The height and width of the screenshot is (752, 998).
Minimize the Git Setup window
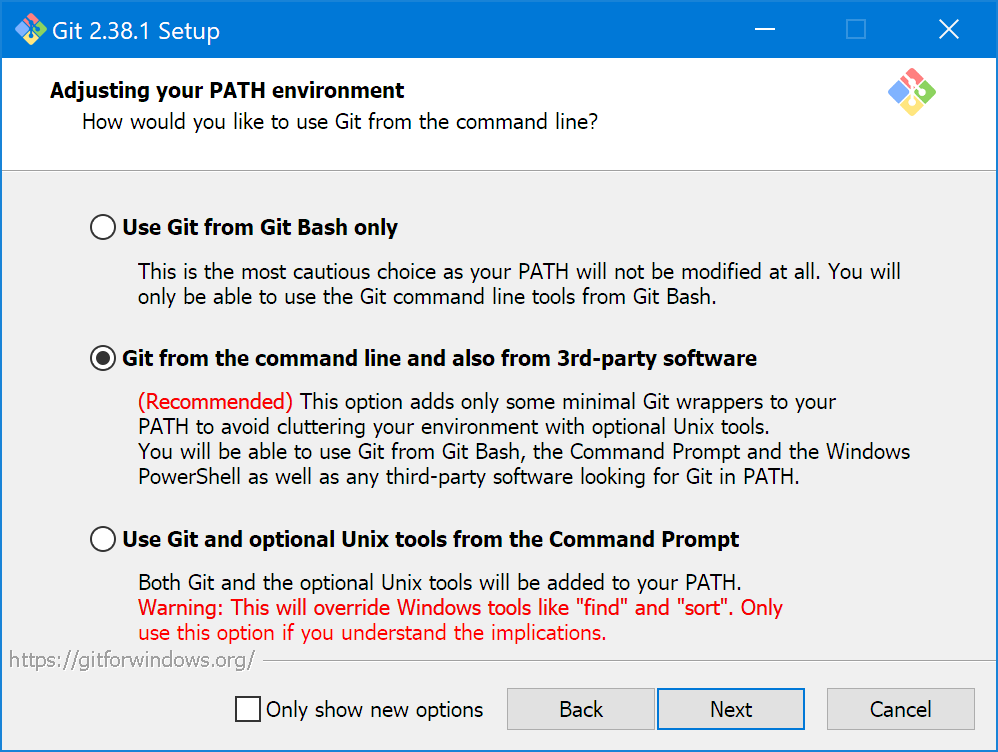[x=764, y=29]
